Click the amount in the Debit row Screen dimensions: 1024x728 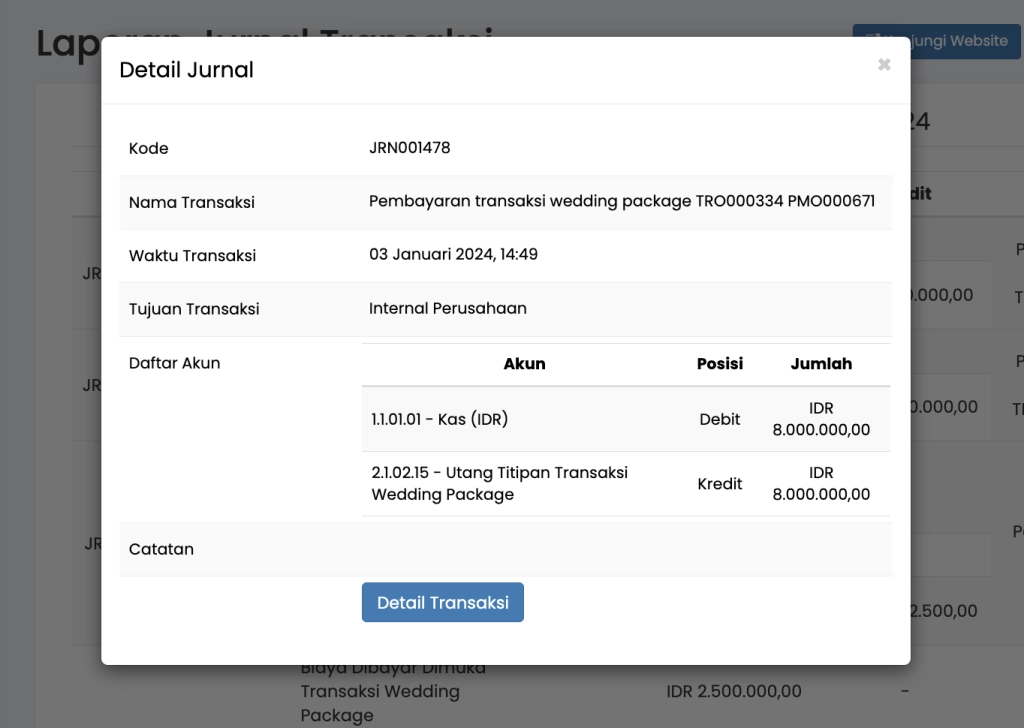[x=821, y=419]
